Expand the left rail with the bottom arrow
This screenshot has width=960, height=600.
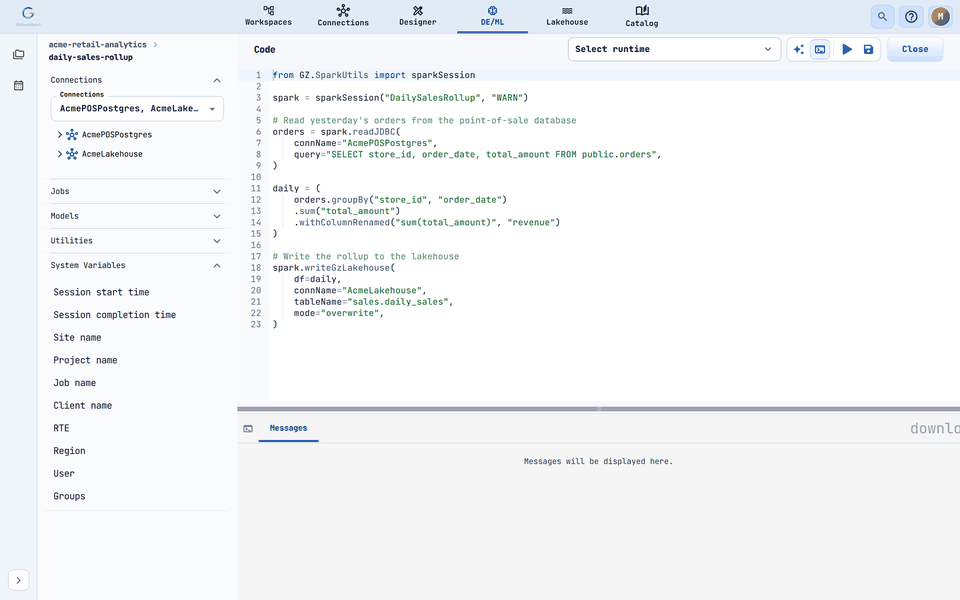point(18,580)
